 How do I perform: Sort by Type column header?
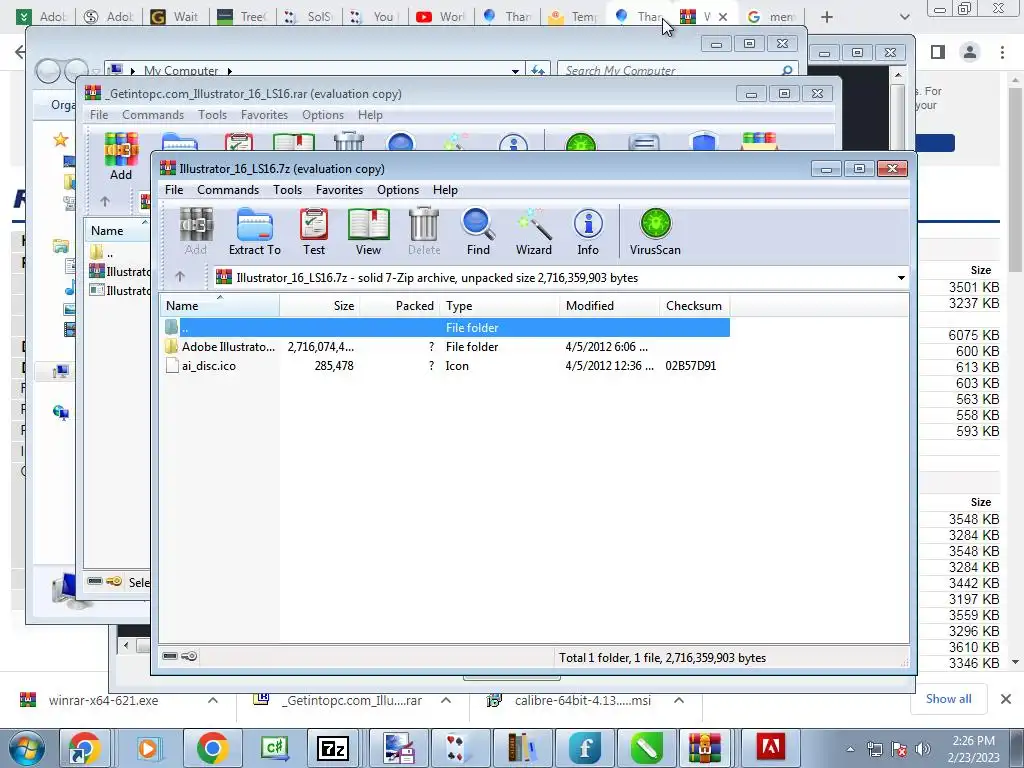click(x=500, y=306)
